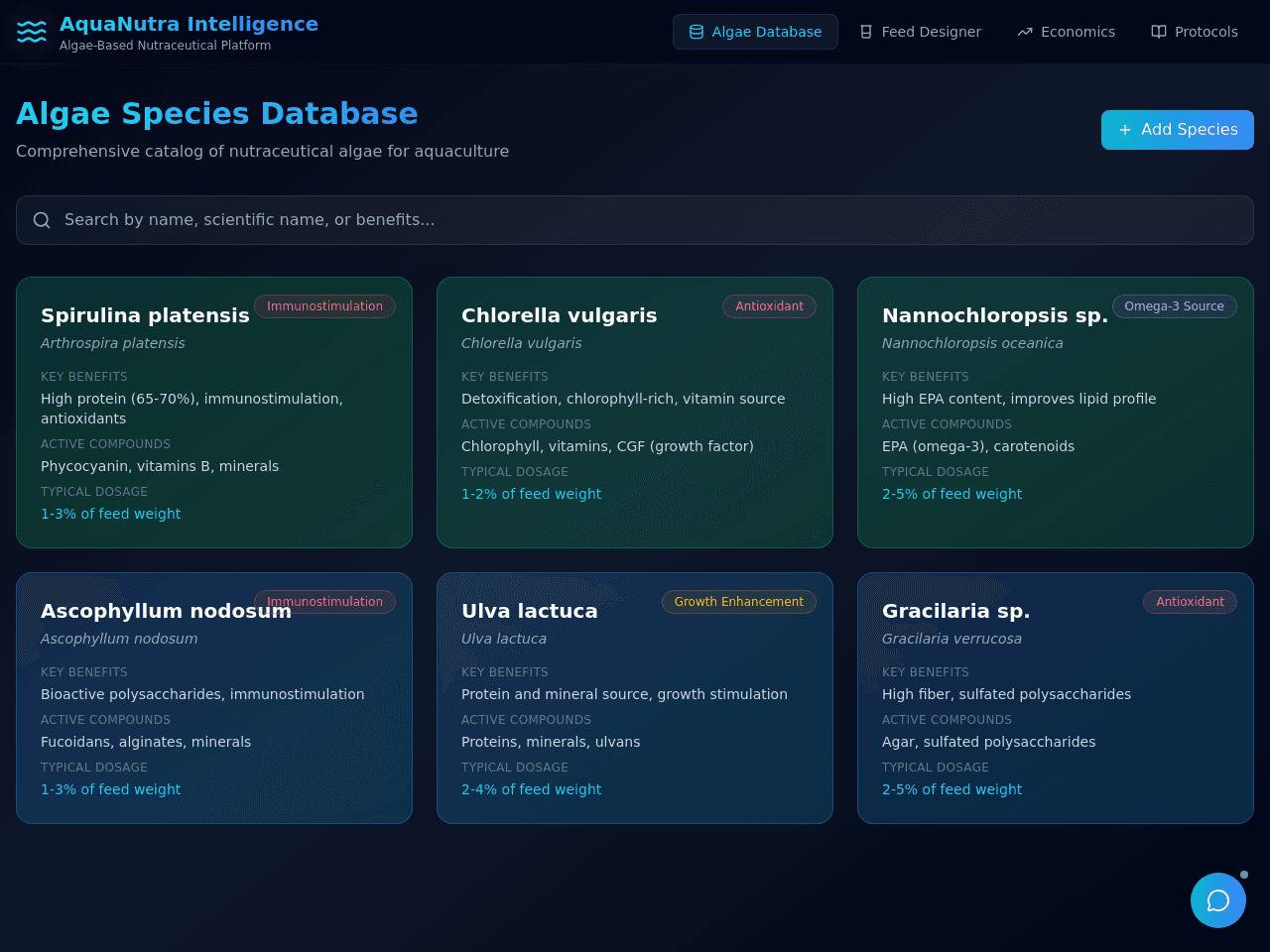Open the Protocols tab
The image size is (1270, 952).
pos(1195,32)
